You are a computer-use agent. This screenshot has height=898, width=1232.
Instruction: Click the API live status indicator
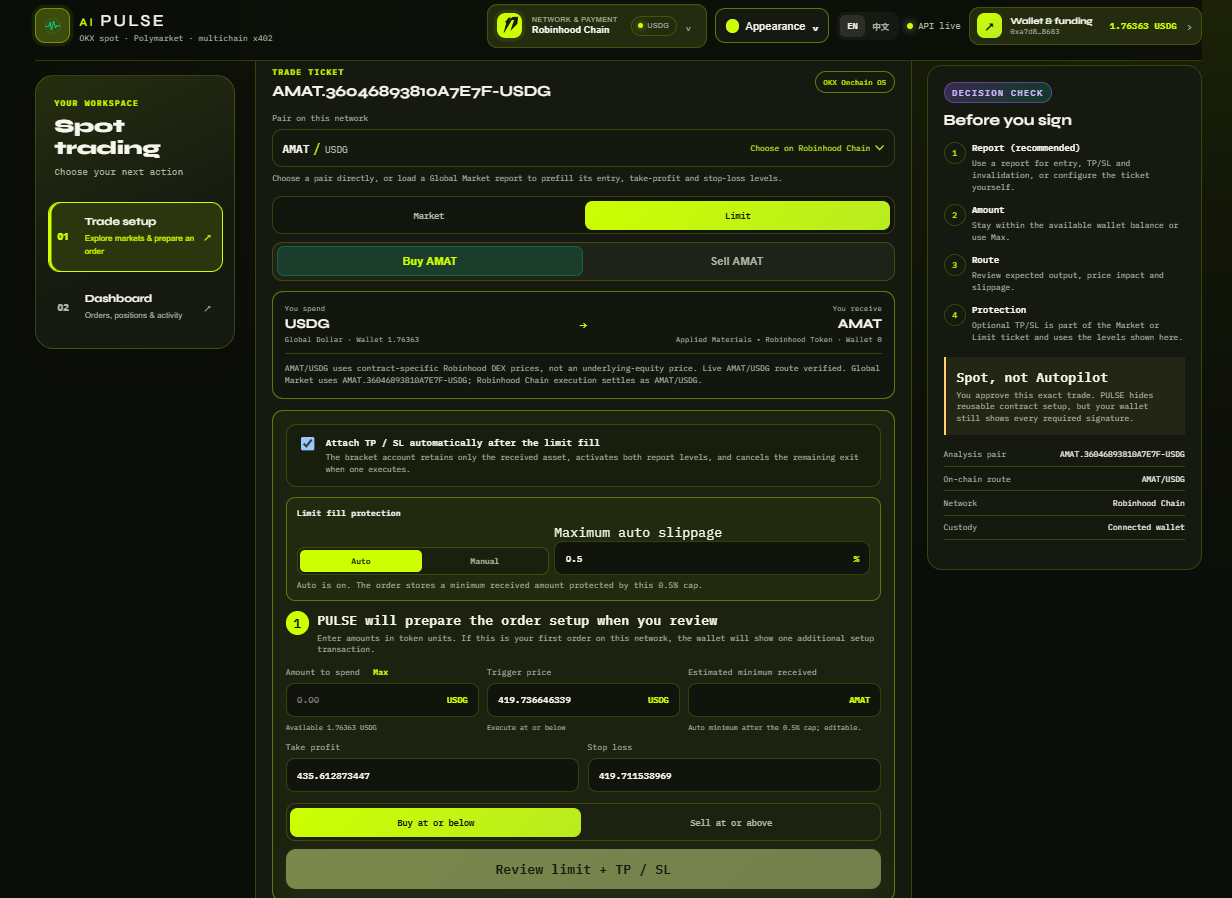pyautogui.click(x=933, y=26)
